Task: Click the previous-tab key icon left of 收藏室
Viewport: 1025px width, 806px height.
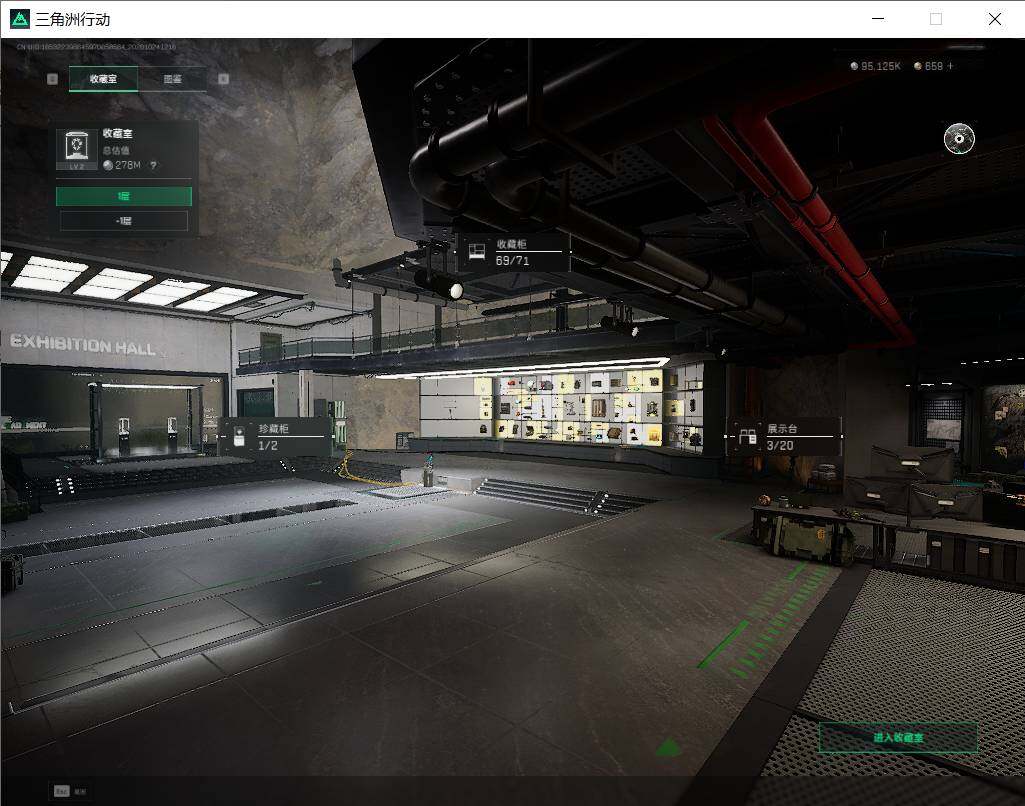Action: click(53, 79)
